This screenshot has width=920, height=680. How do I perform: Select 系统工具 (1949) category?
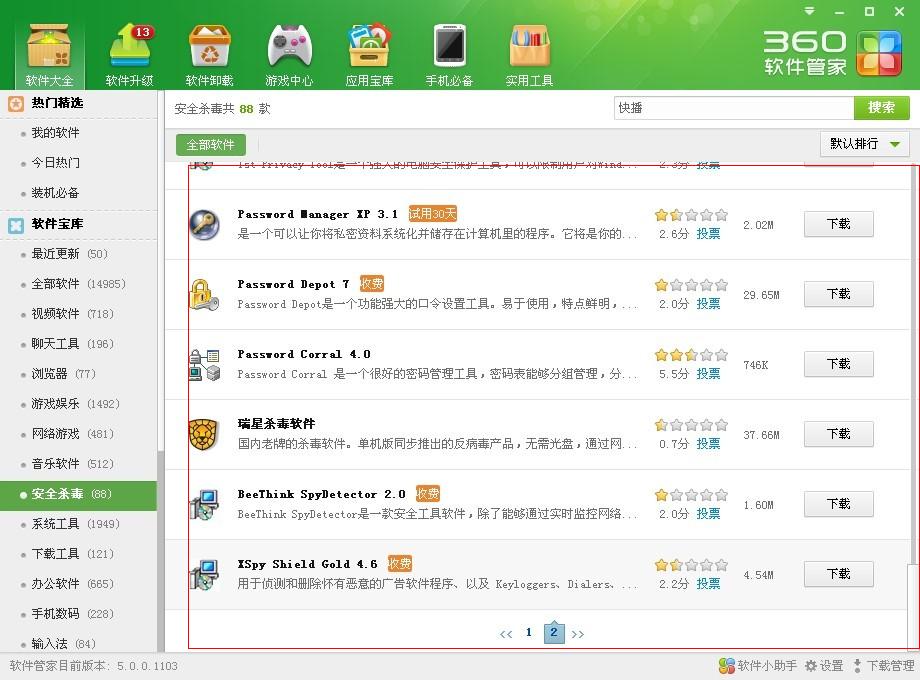point(76,524)
